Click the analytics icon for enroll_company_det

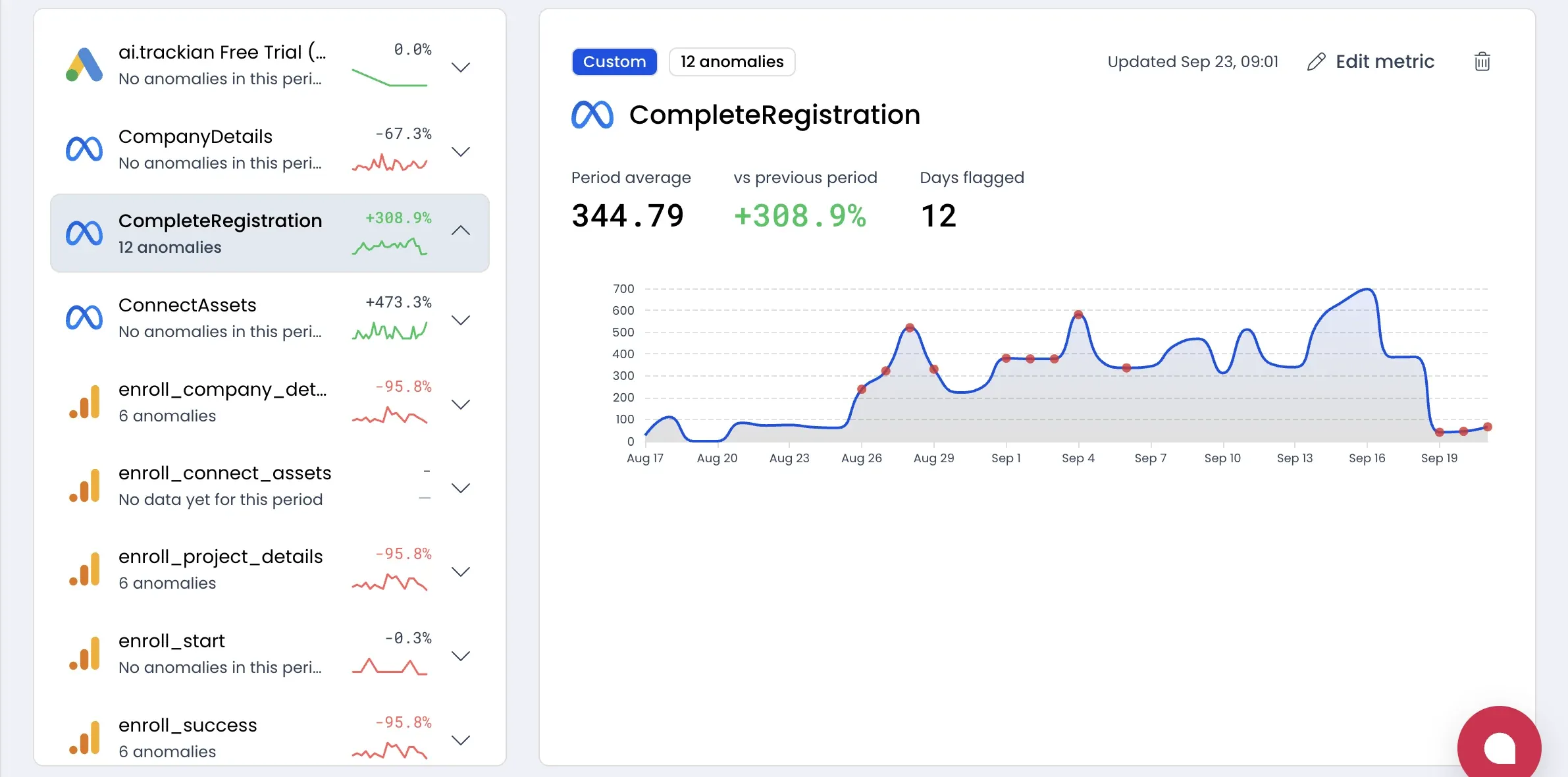pyautogui.click(x=84, y=402)
